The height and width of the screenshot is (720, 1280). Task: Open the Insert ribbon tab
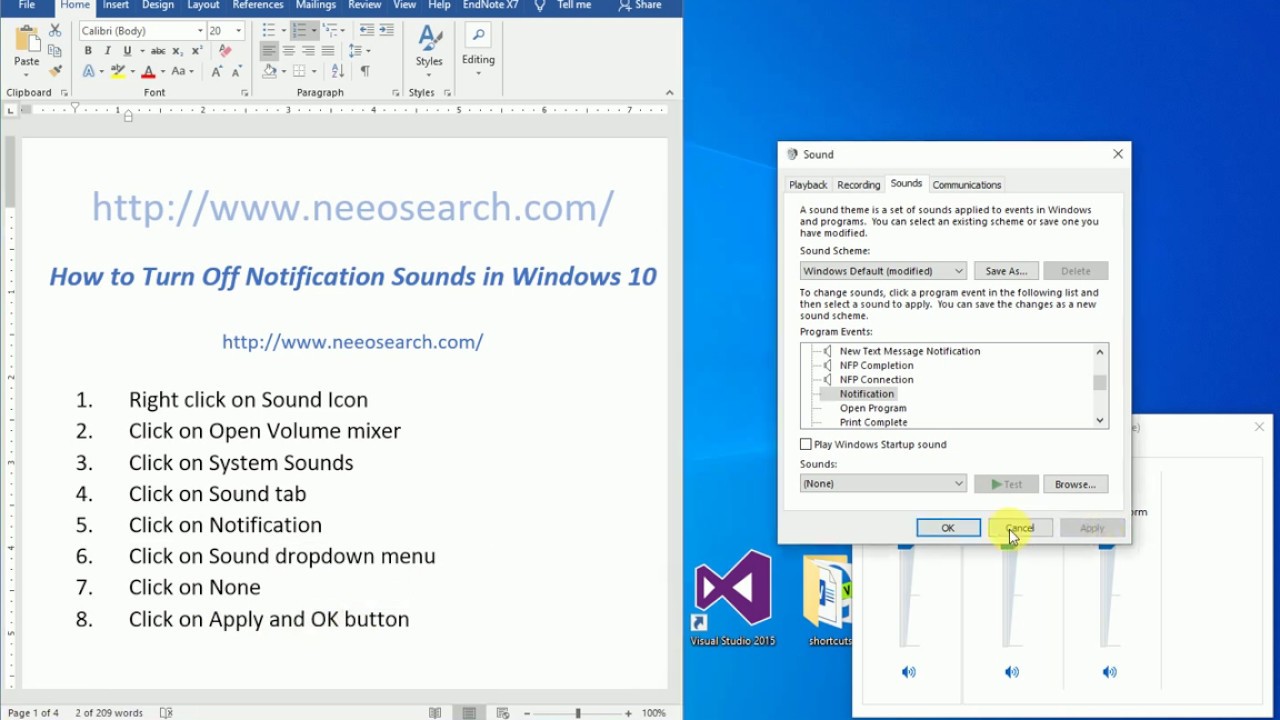point(115,5)
